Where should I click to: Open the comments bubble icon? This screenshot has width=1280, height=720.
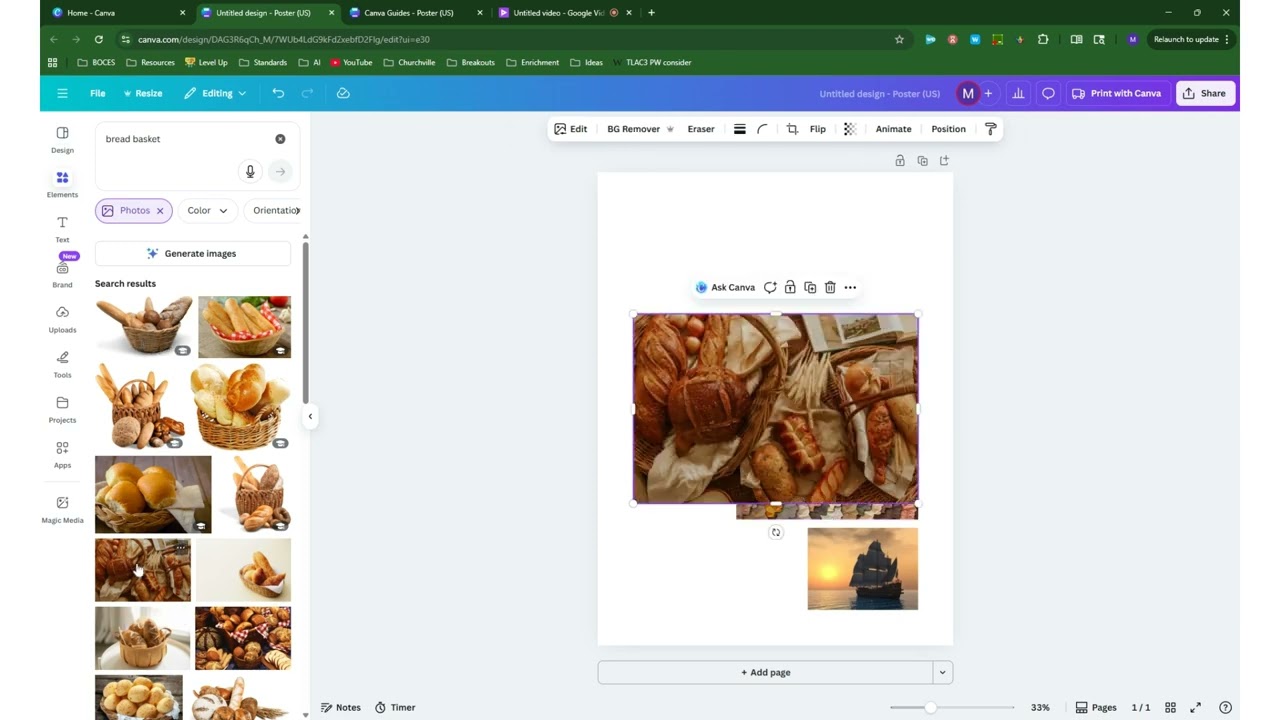[x=1048, y=93]
